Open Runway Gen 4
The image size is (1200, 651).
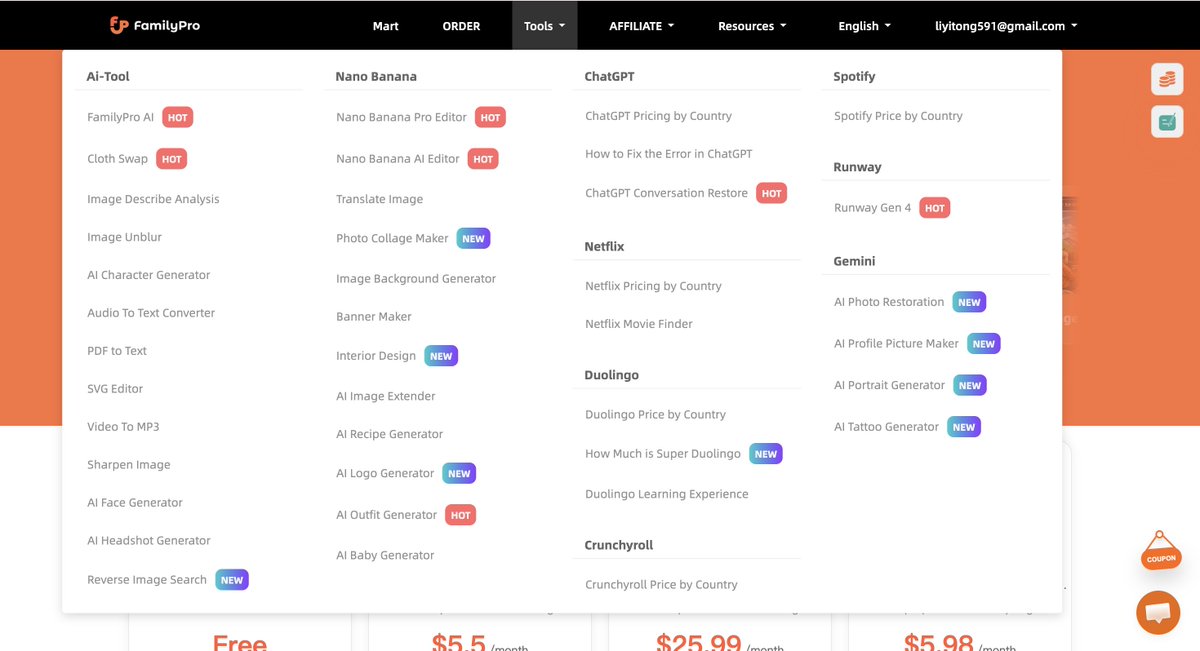pyautogui.click(x=872, y=208)
